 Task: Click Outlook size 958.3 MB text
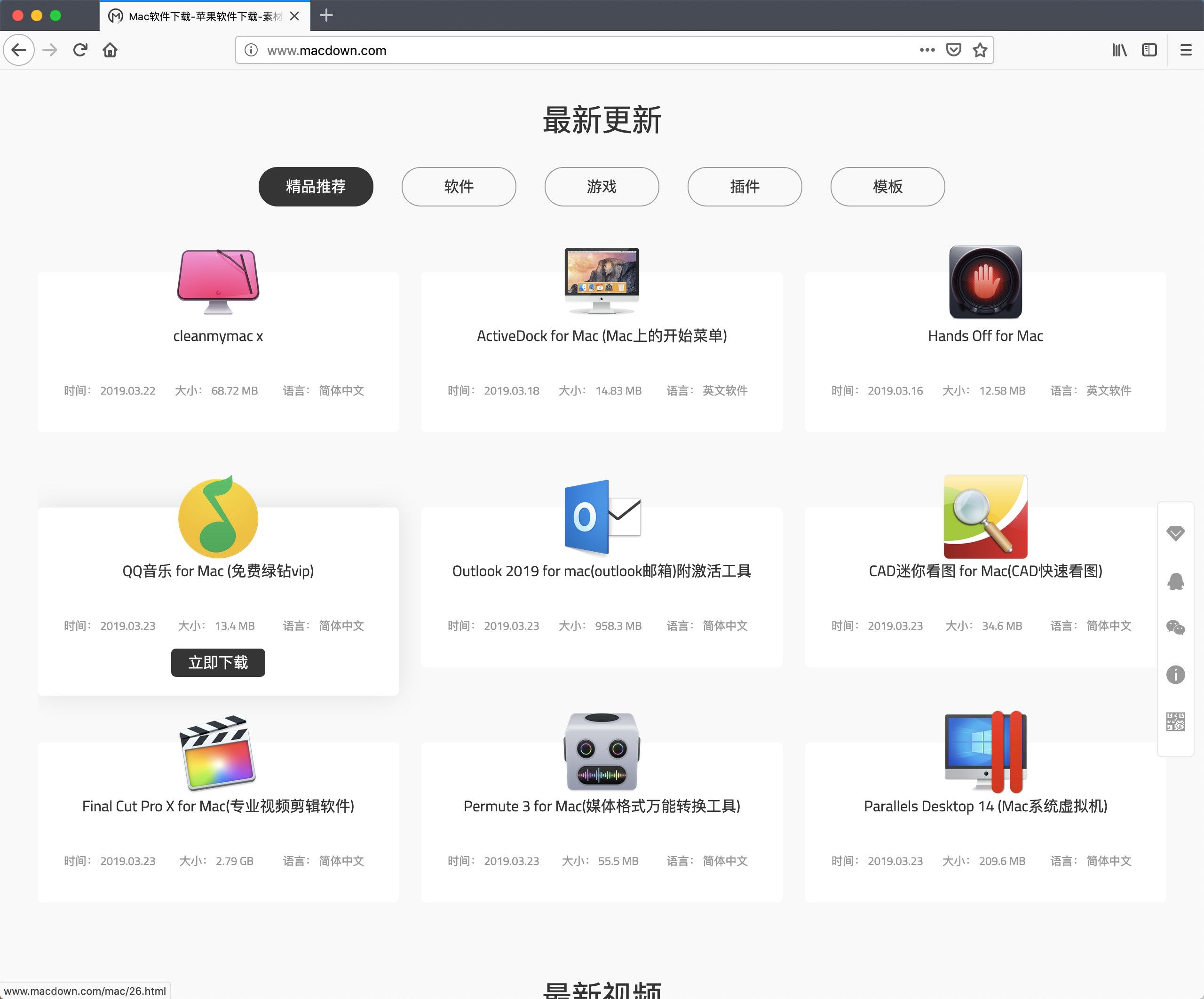[x=618, y=626]
